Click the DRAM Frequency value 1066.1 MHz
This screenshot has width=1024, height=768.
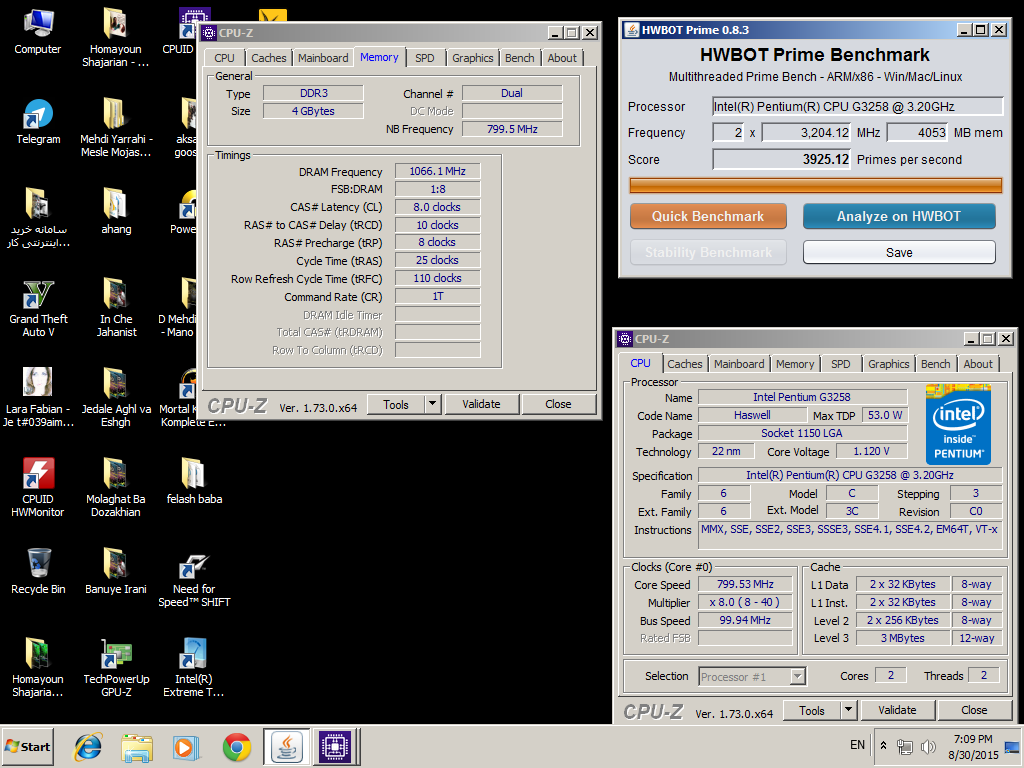tap(438, 172)
